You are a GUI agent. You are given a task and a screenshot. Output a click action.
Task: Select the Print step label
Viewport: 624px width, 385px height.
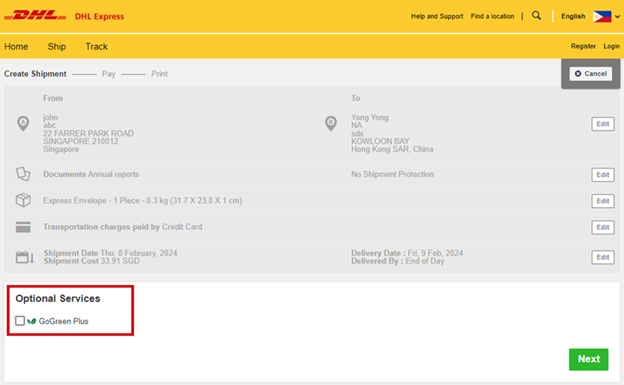160,74
